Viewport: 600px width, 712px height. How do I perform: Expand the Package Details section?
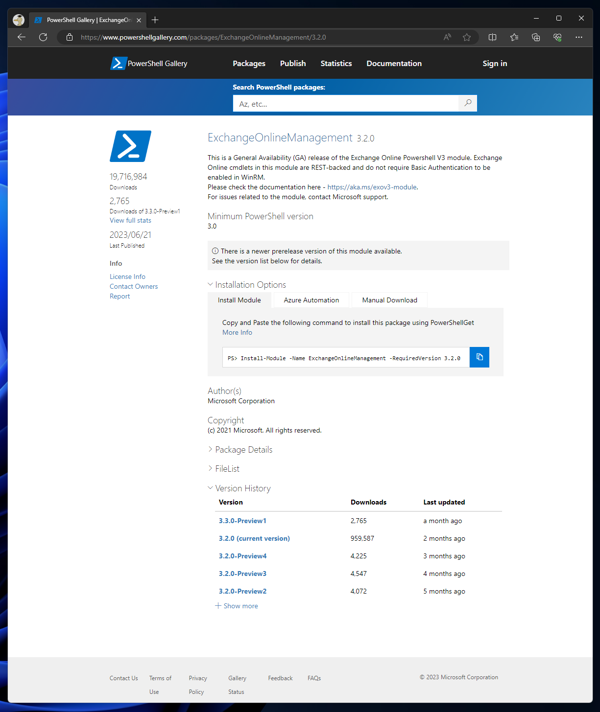point(240,450)
